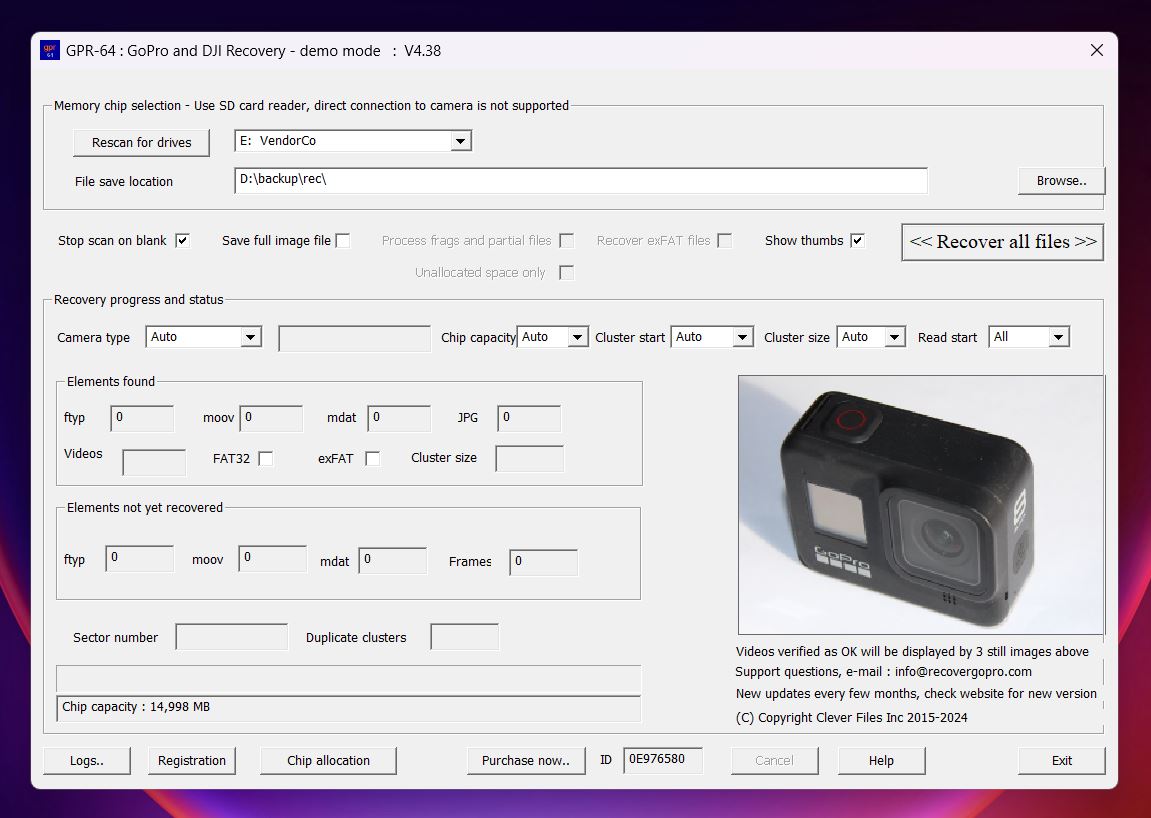Image resolution: width=1151 pixels, height=818 pixels.
Task: Click the mdat field in Elements found
Action: [399, 418]
